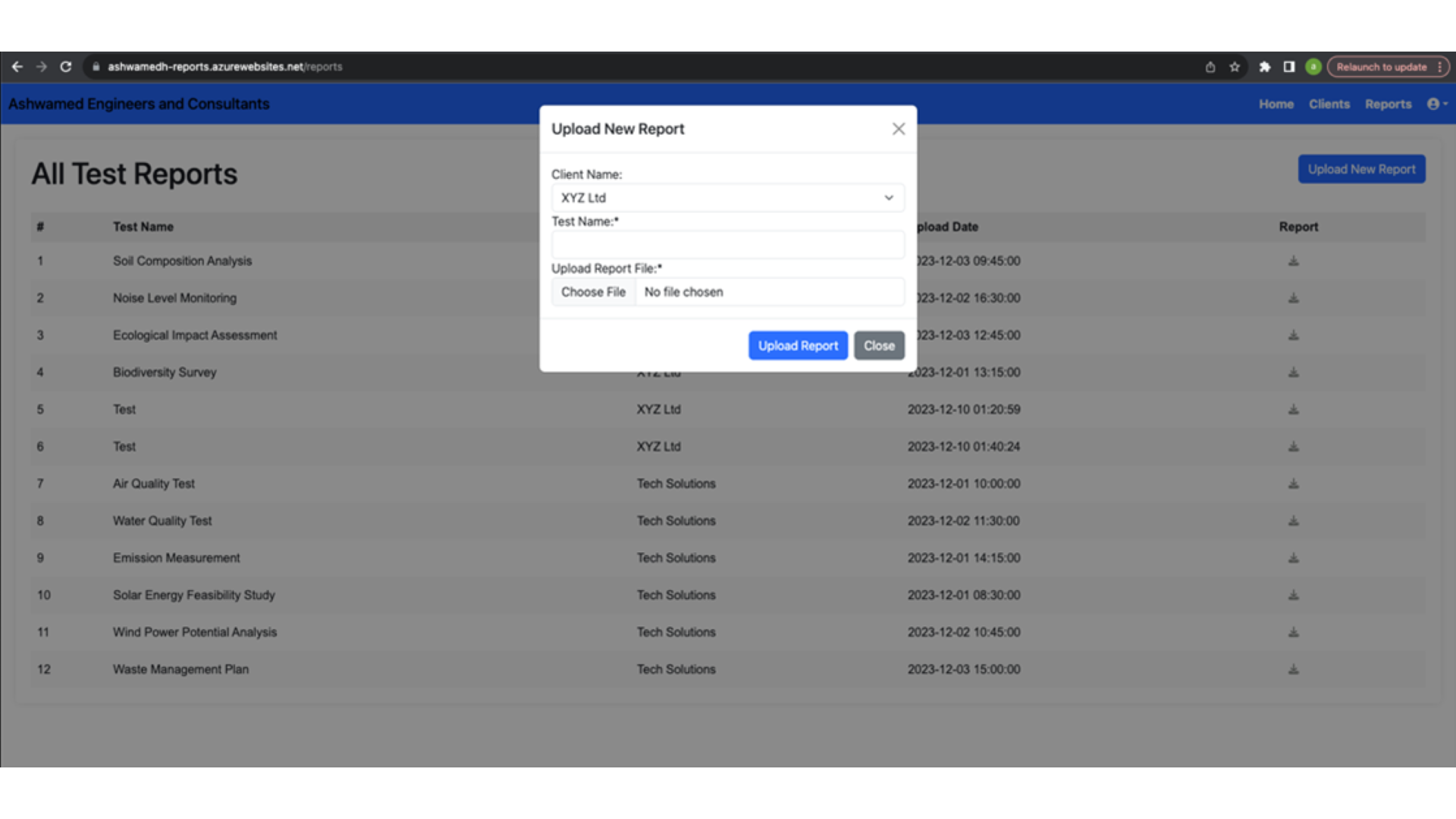The height and width of the screenshot is (819, 1456).
Task: Download the Waste Management Plan report
Action: pos(1293,670)
